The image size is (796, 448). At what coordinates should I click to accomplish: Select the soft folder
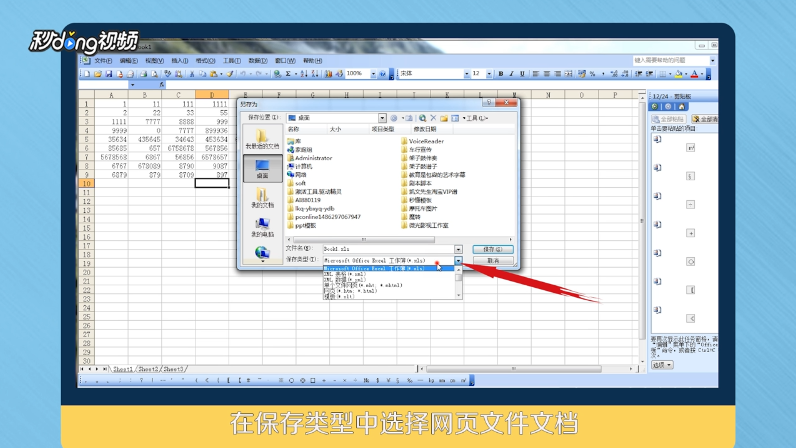coord(296,183)
